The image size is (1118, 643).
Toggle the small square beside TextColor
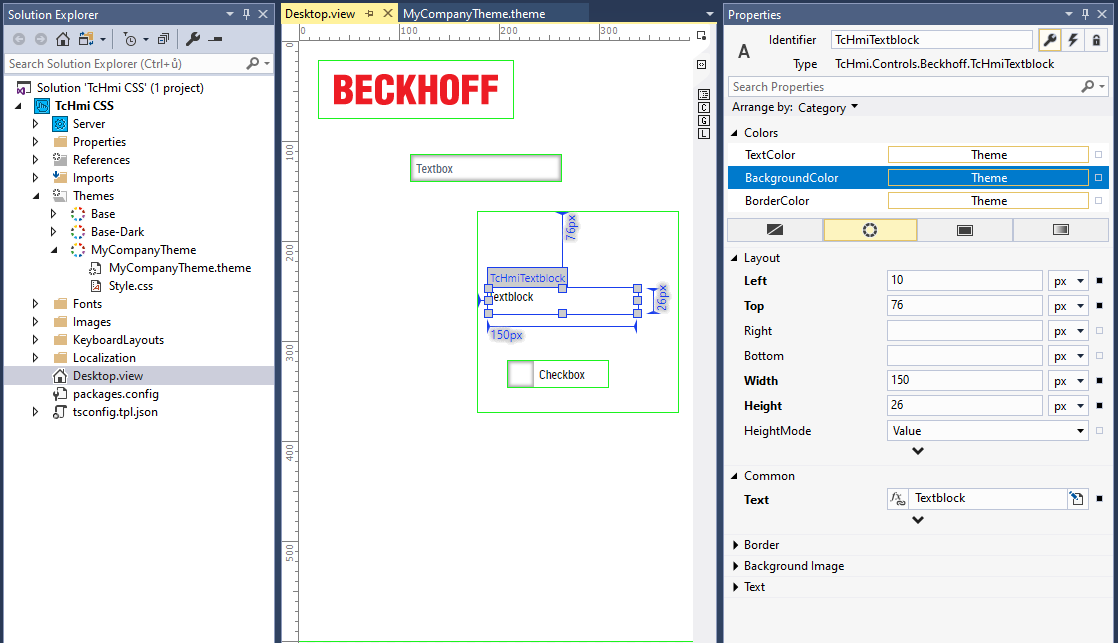click(x=1099, y=155)
